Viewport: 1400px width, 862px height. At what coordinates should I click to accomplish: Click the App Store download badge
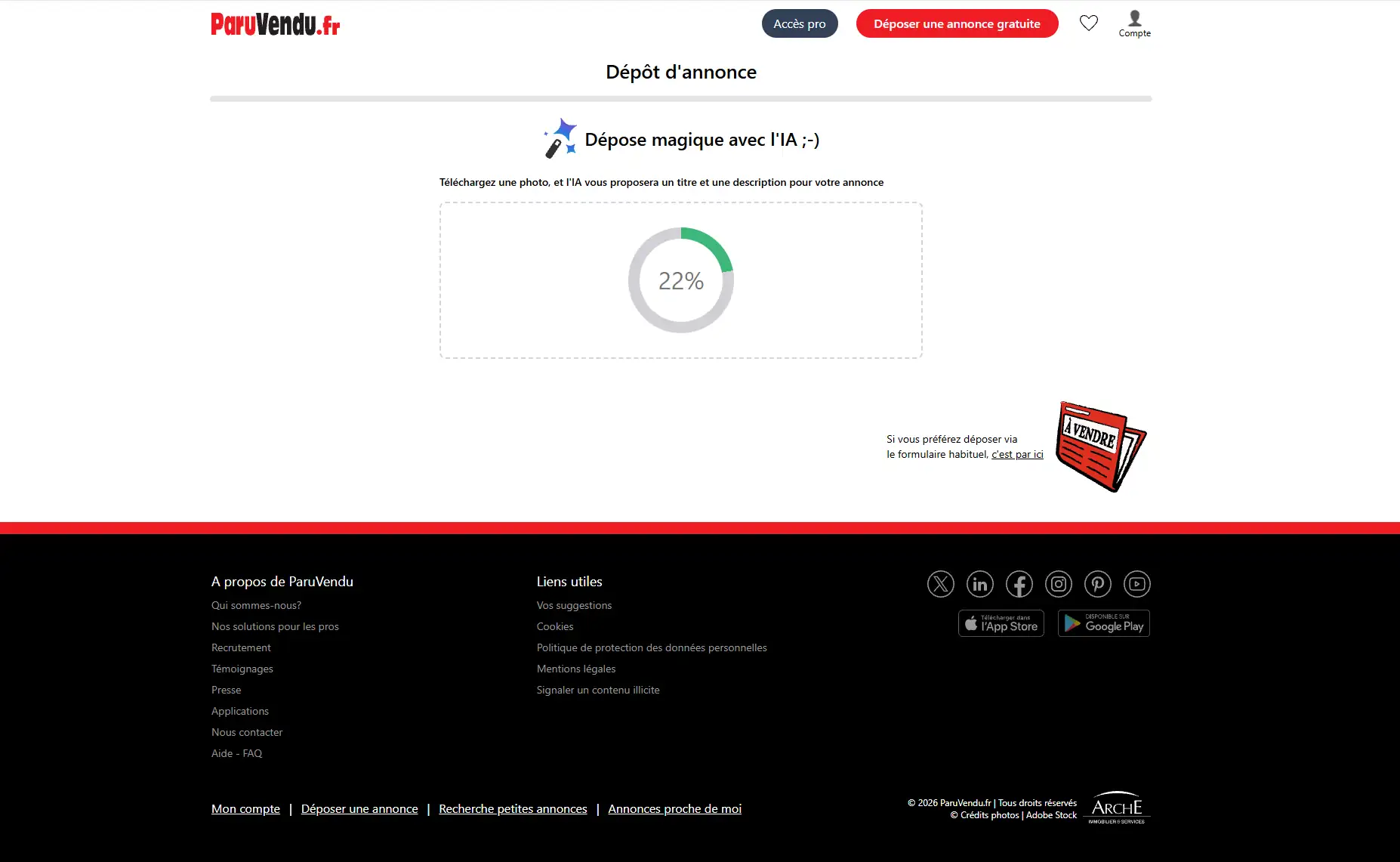[1001, 623]
